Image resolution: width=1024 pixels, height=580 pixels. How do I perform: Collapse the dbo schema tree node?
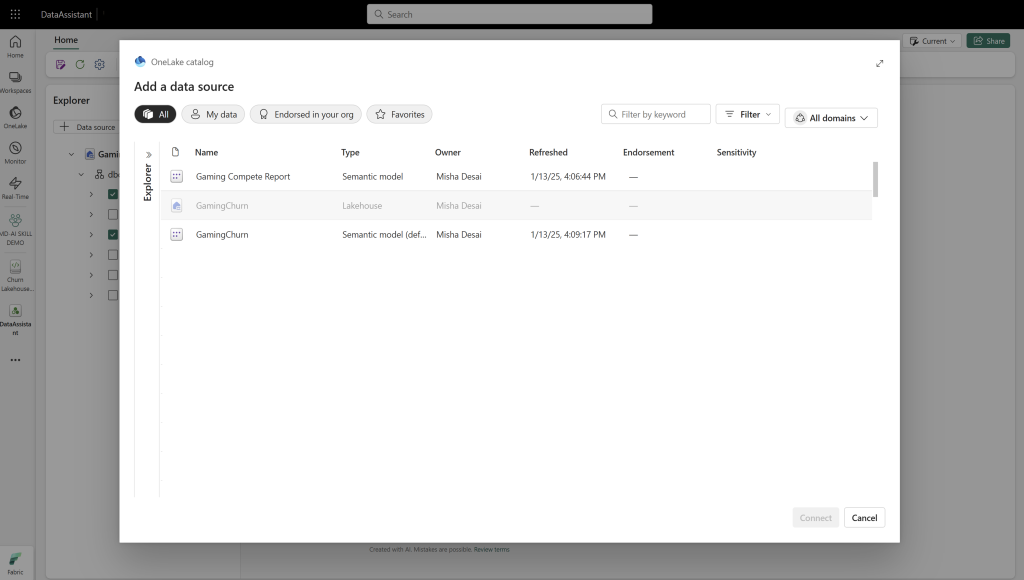(81, 174)
